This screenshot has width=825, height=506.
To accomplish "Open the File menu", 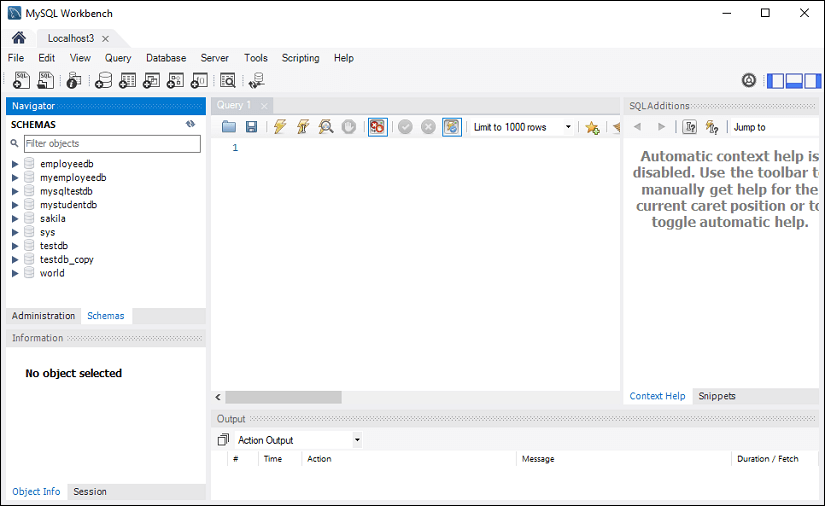I will (16, 58).
